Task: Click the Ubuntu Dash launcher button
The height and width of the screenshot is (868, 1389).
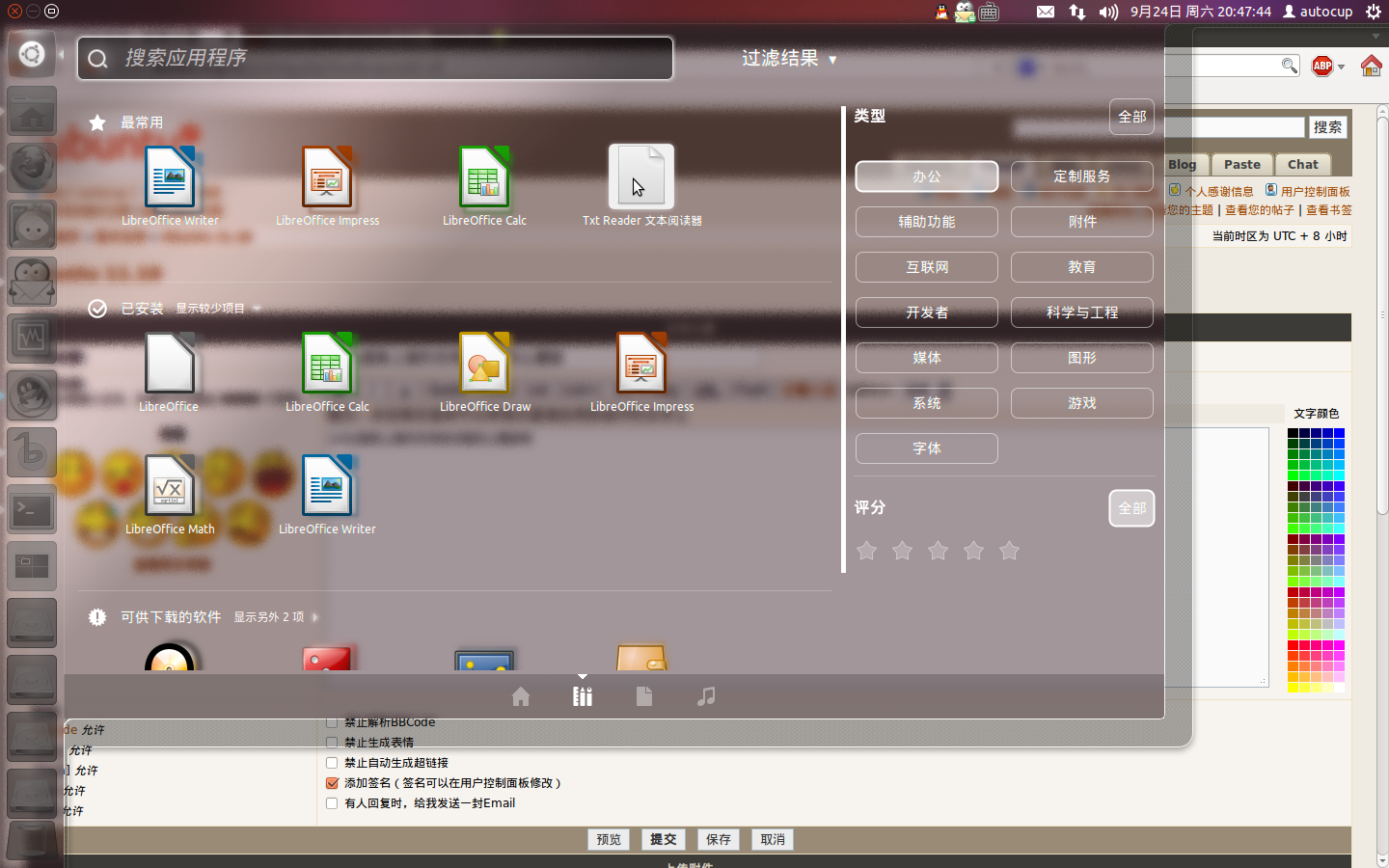Action: [x=32, y=54]
